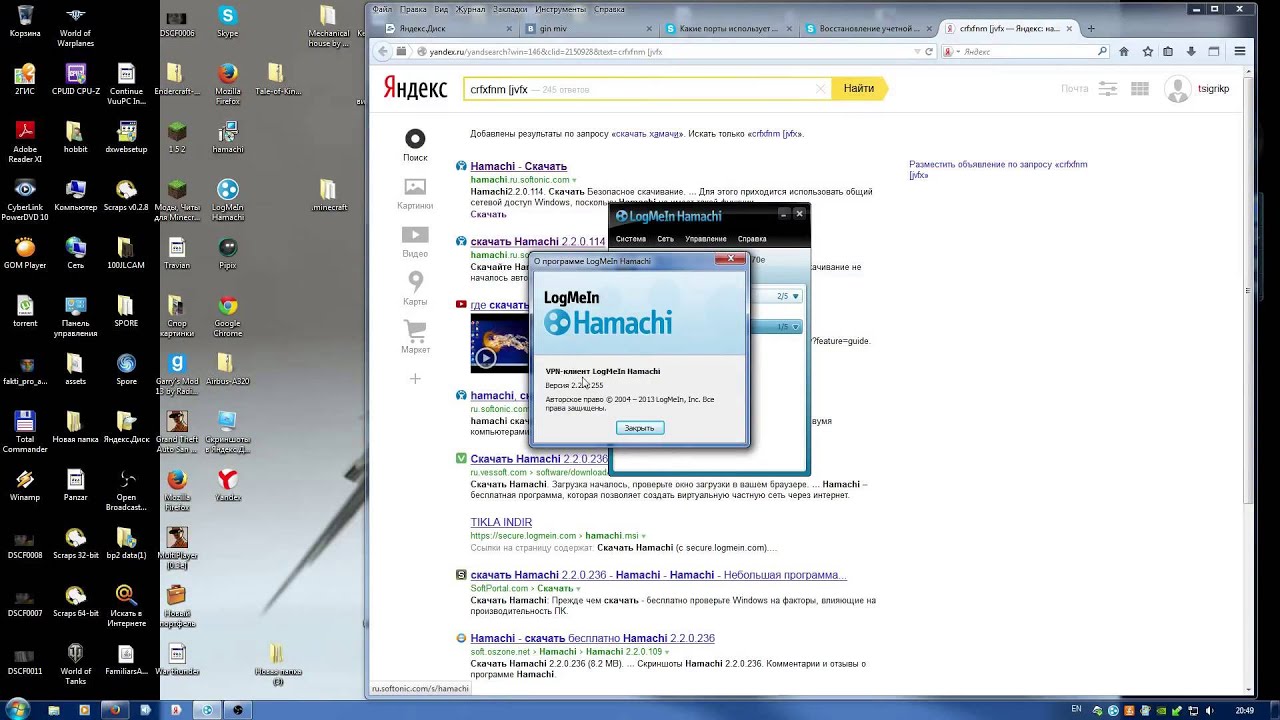Open the TIKLA INDIR result link

tap(501, 522)
